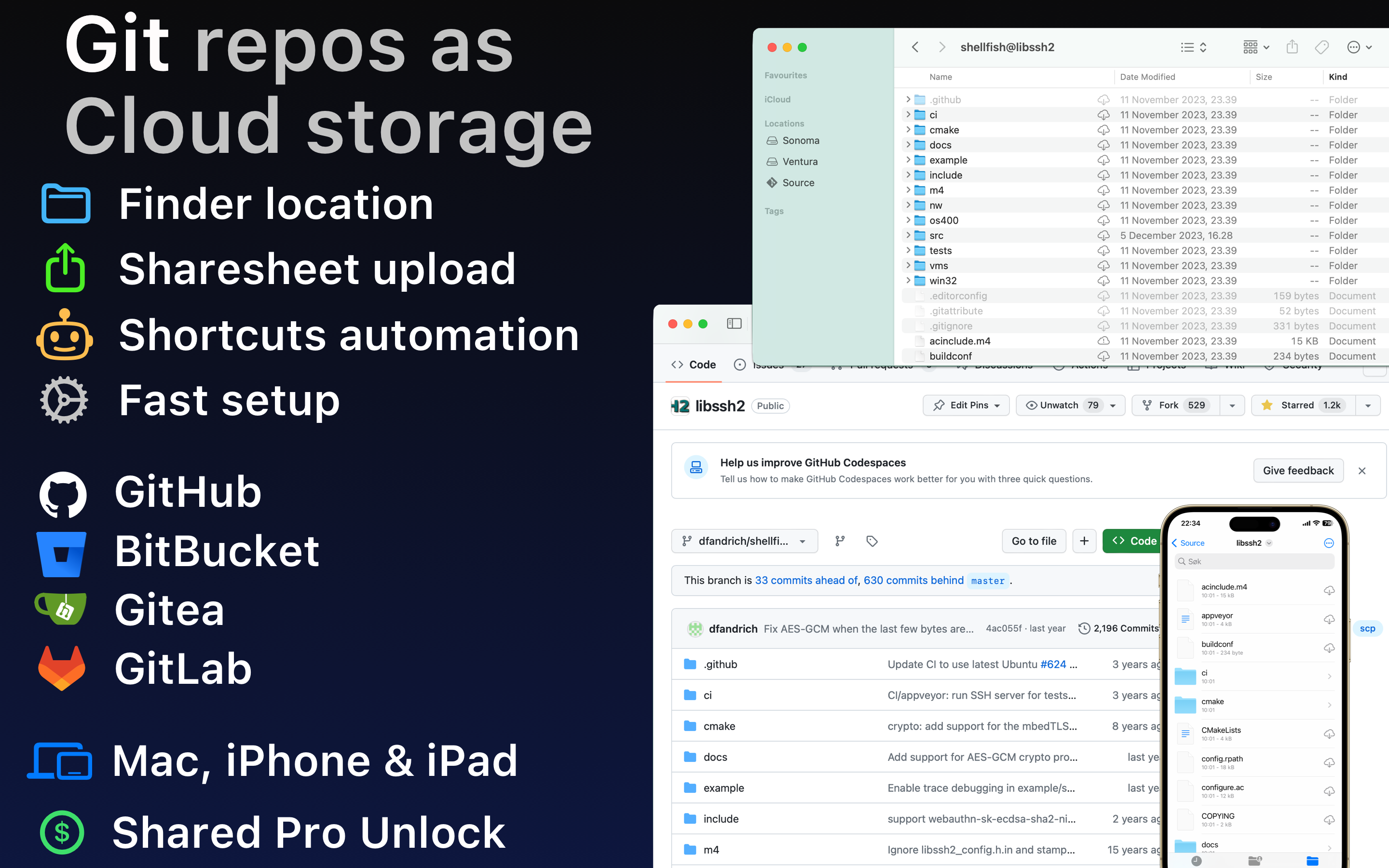Open the Finder more actions menu
Image resolution: width=1389 pixels, height=868 pixels.
pos(1359,47)
